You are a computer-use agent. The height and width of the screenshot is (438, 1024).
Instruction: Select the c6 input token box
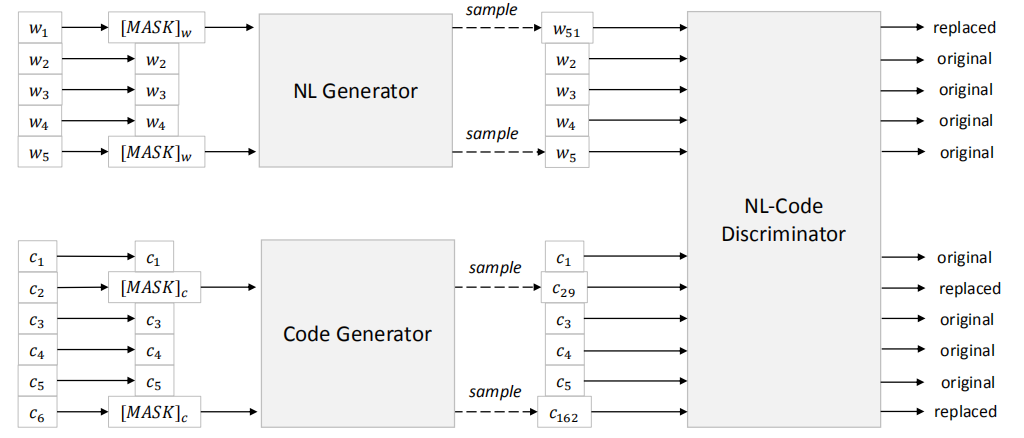tap(37, 413)
